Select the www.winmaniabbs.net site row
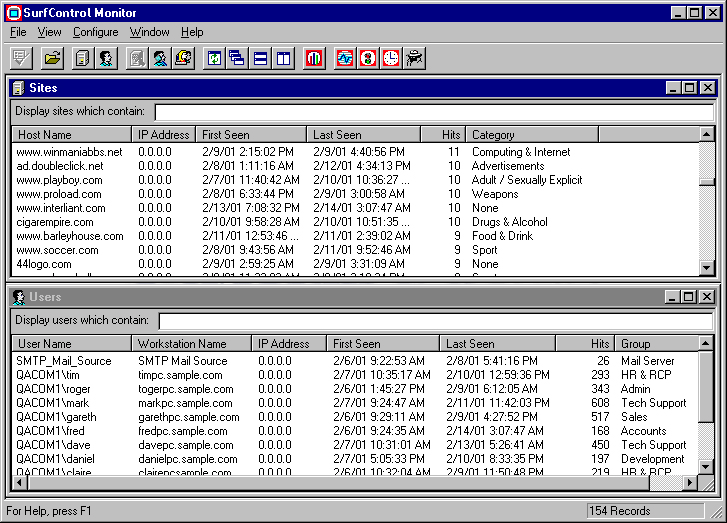 (355, 152)
